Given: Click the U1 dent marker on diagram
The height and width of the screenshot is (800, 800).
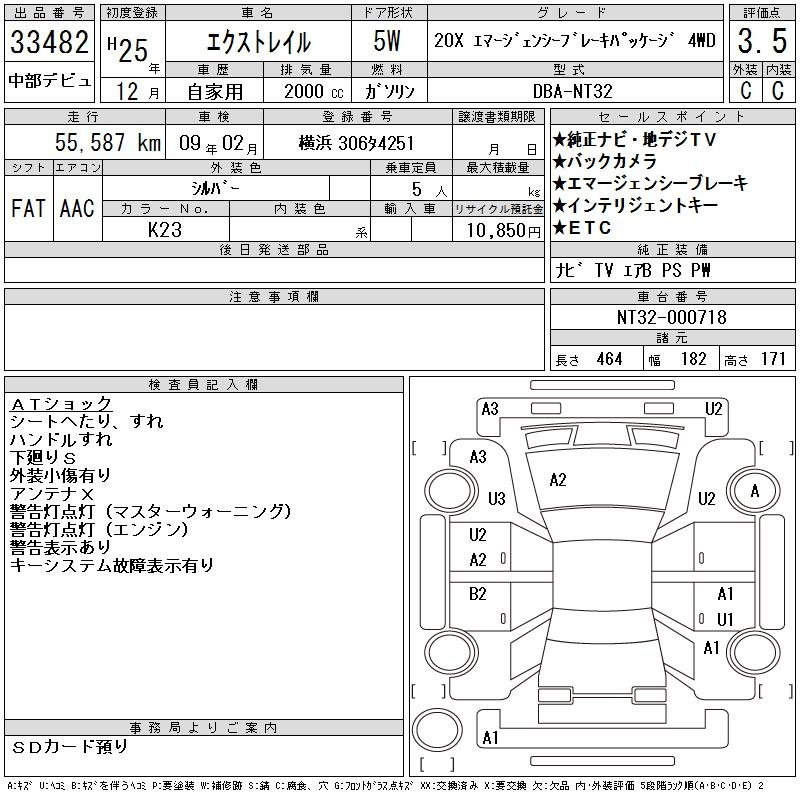Looking at the screenshot, I should coord(725,619).
